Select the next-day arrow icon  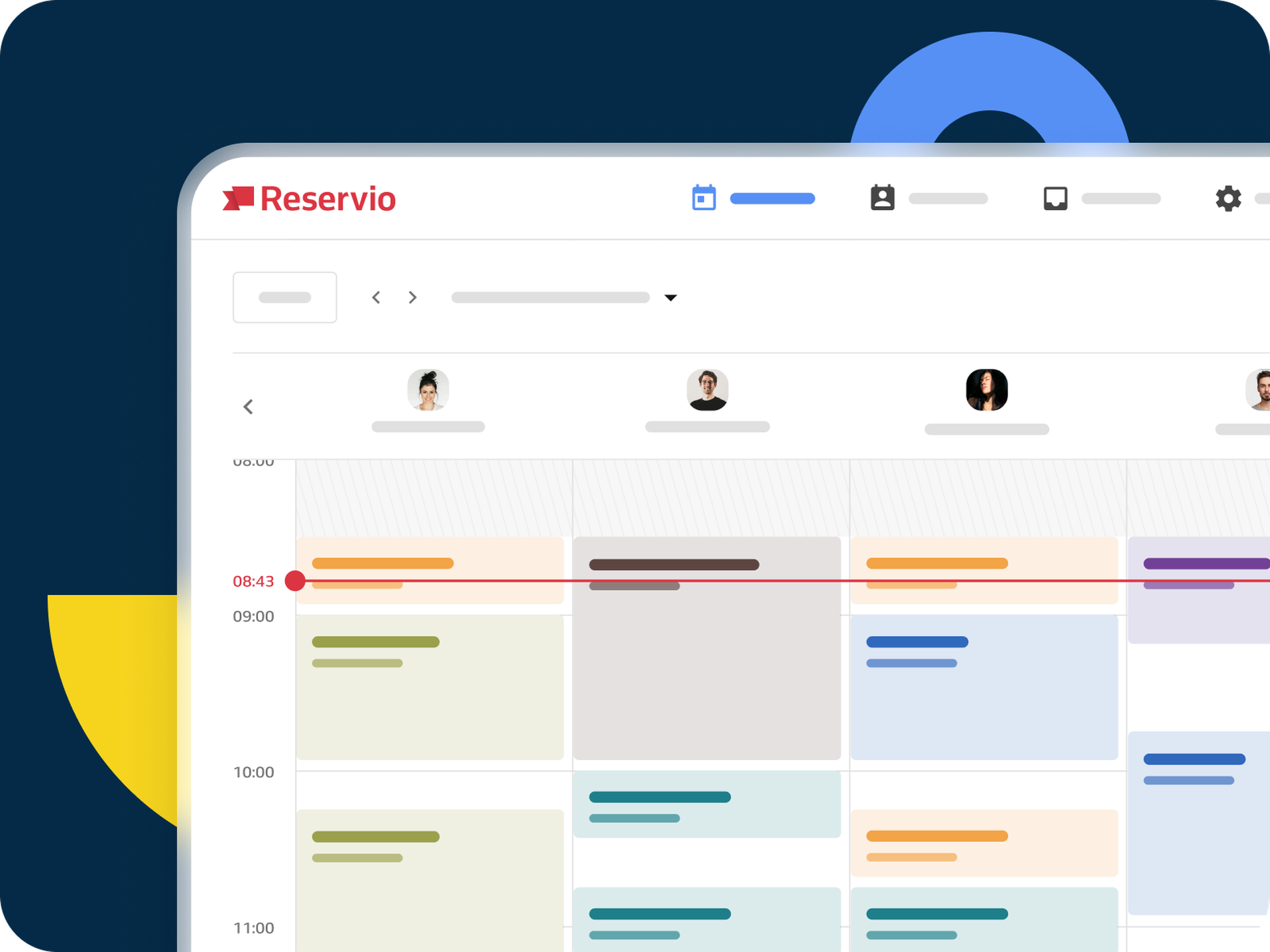413,297
